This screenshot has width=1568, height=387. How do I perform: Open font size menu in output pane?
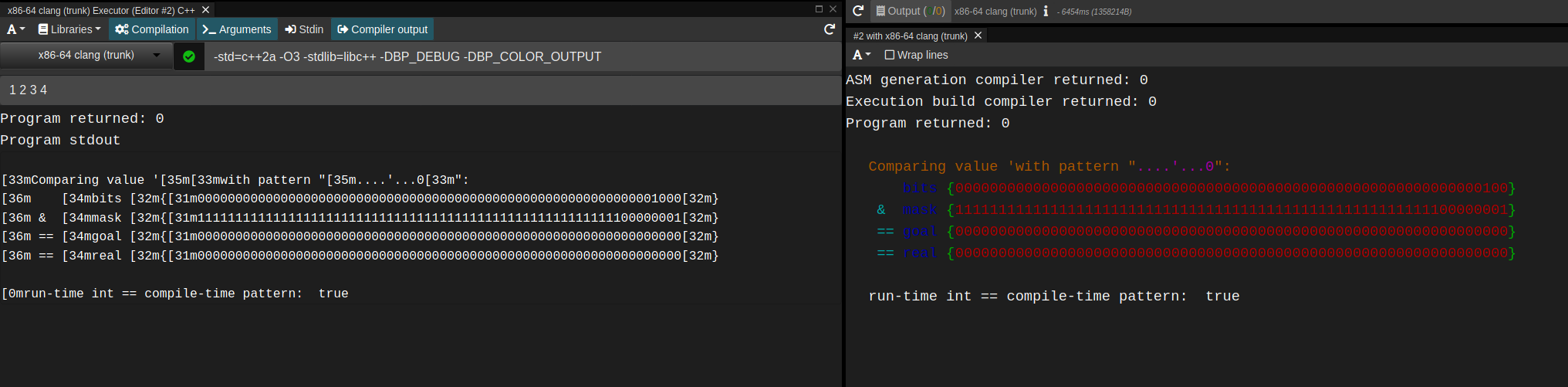click(x=861, y=55)
